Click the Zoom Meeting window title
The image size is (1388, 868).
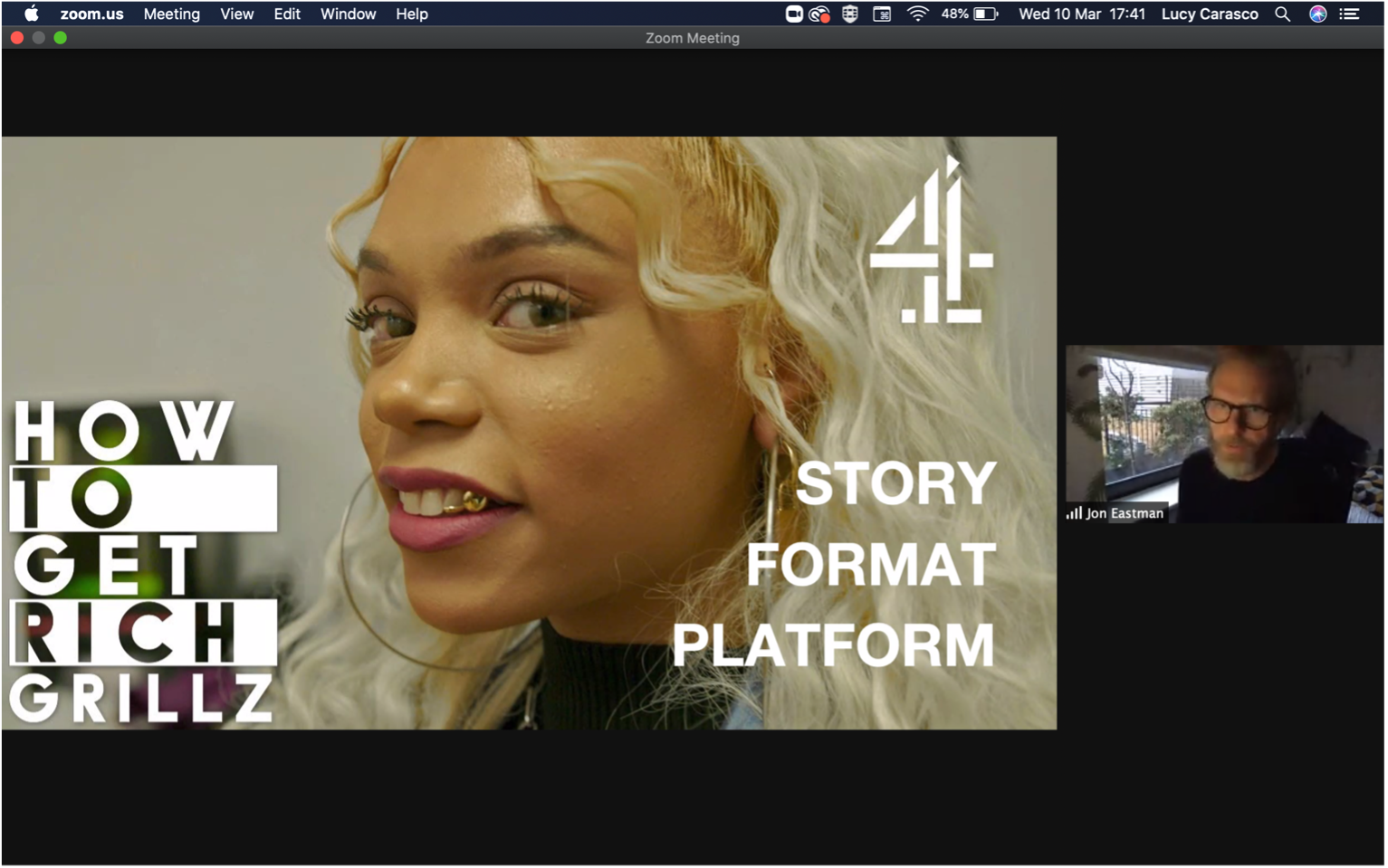[x=692, y=38]
